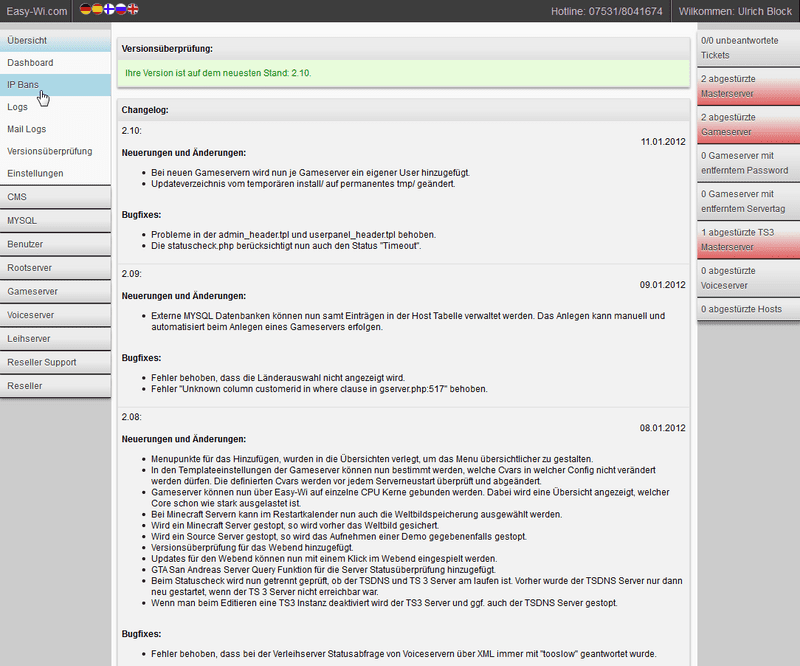Open Mail Logs in the sidebar
800x666 pixels.
tap(55, 129)
